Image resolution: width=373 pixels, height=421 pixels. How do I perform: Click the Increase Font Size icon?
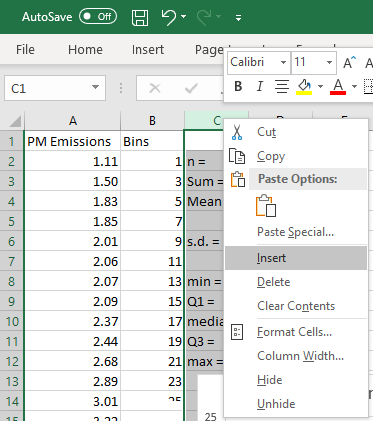coord(350,62)
